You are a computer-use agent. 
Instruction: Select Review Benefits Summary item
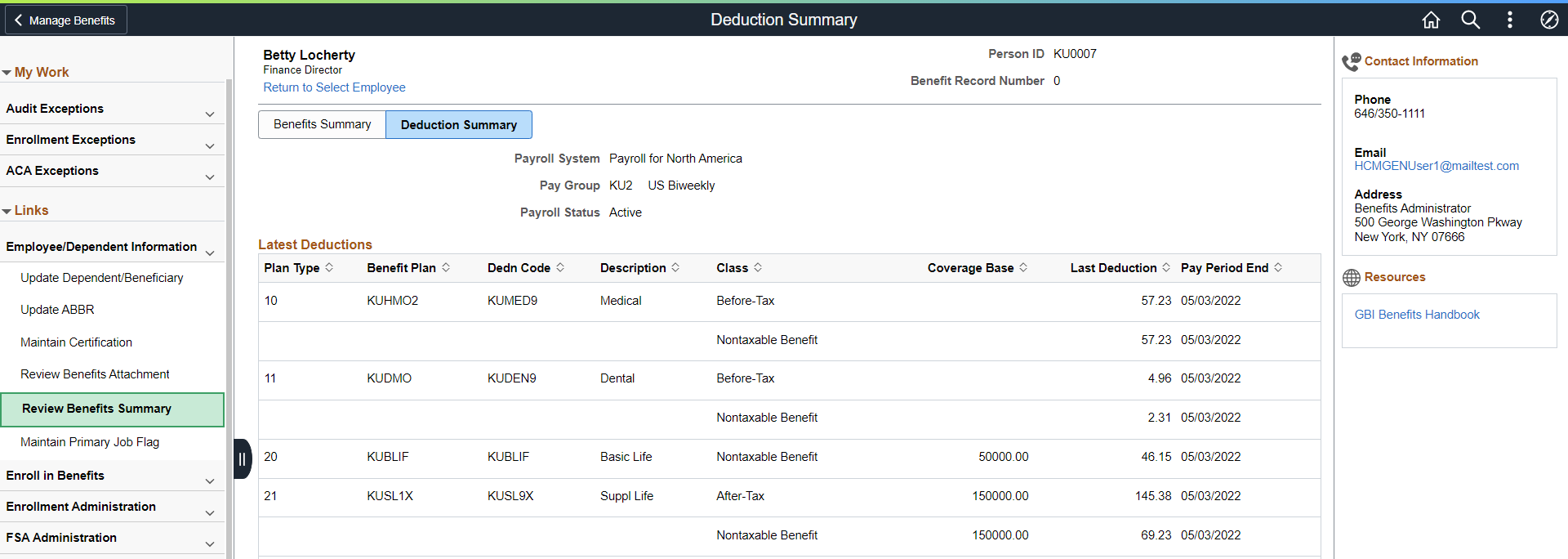click(x=112, y=409)
